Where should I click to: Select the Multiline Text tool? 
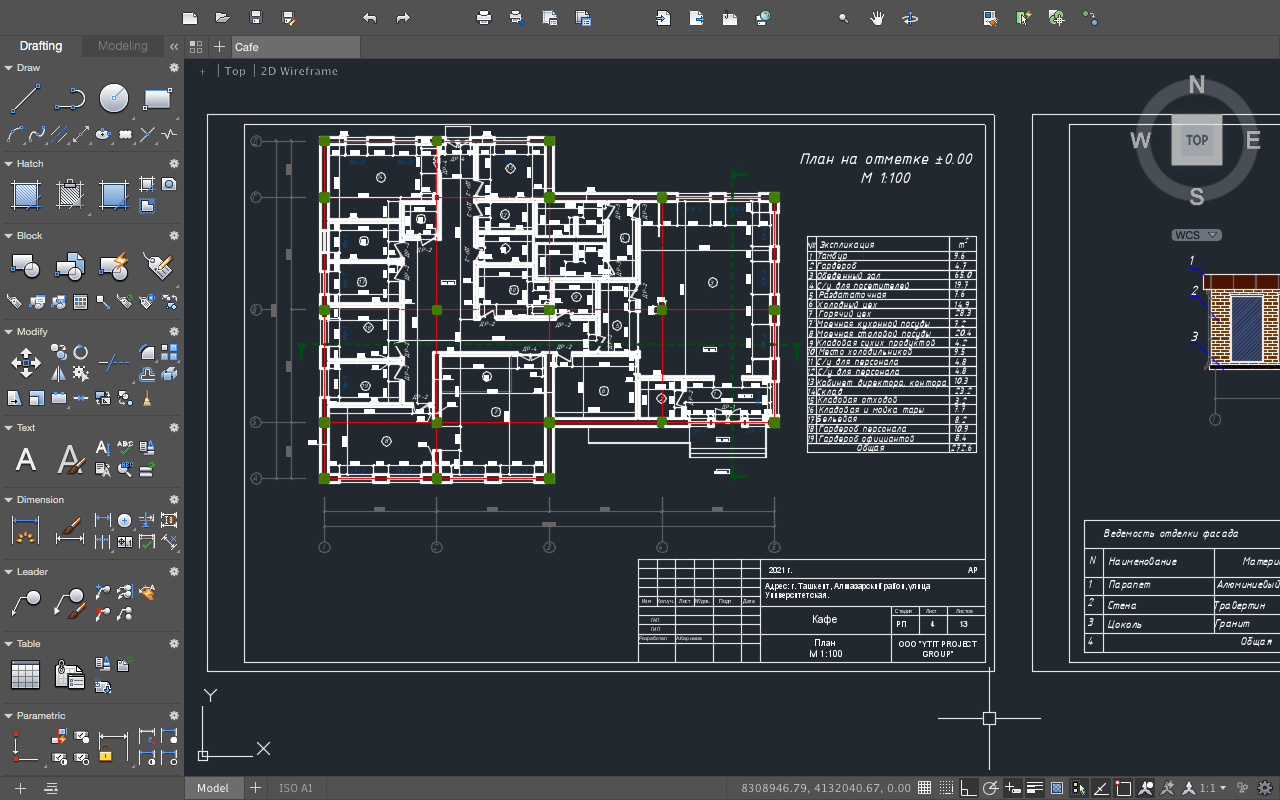(24, 458)
